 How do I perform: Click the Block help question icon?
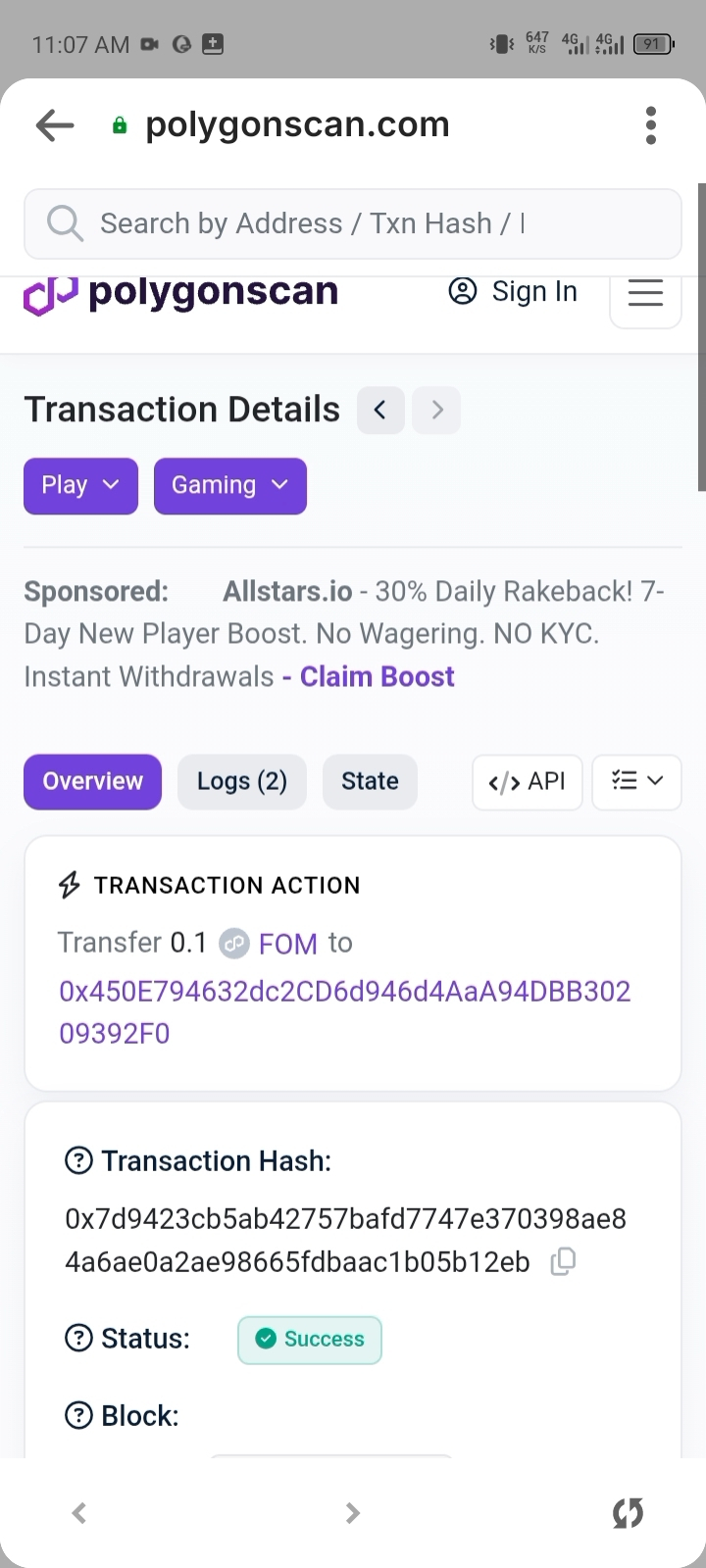click(x=78, y=1415)
